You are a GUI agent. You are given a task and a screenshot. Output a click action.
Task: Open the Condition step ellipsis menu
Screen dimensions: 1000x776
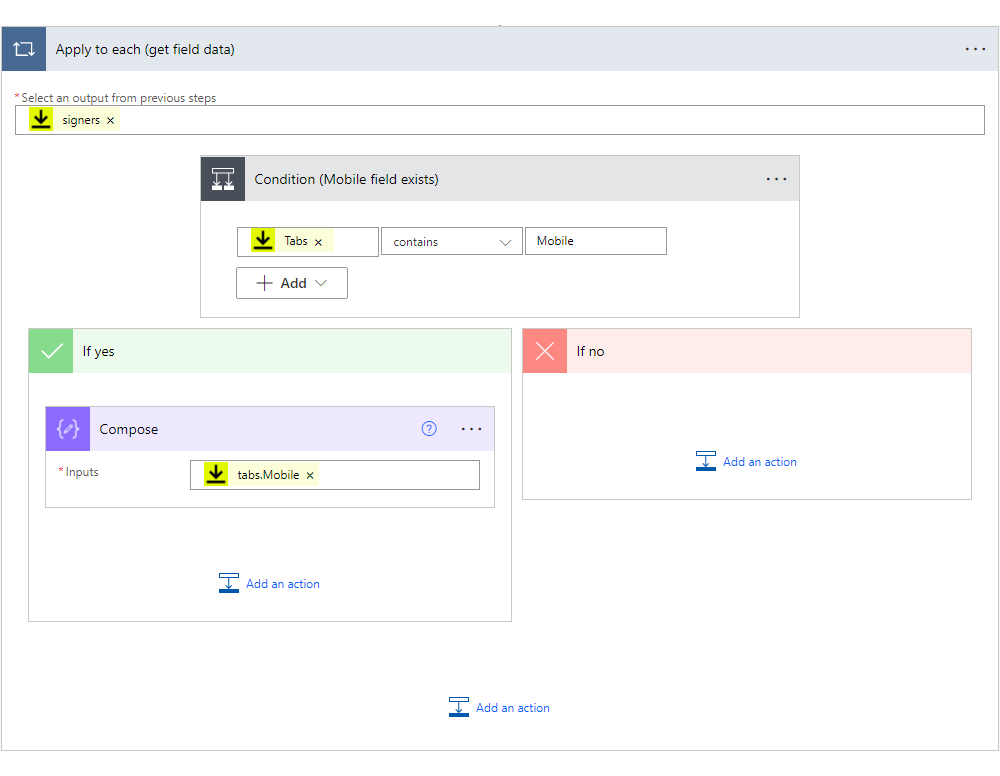point(776,178)
